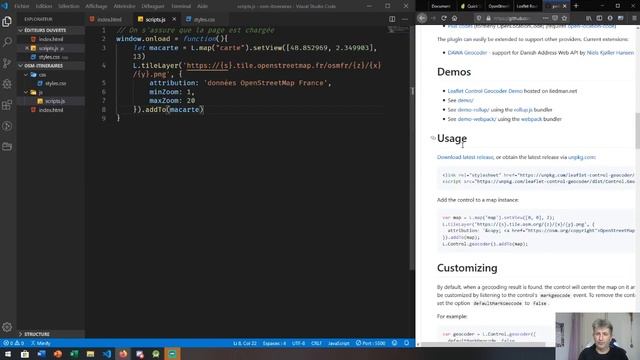This screenshot has width=640, height=360.
Task: Close scripts.js in the open editors list
Action: [x=27, y=48]
